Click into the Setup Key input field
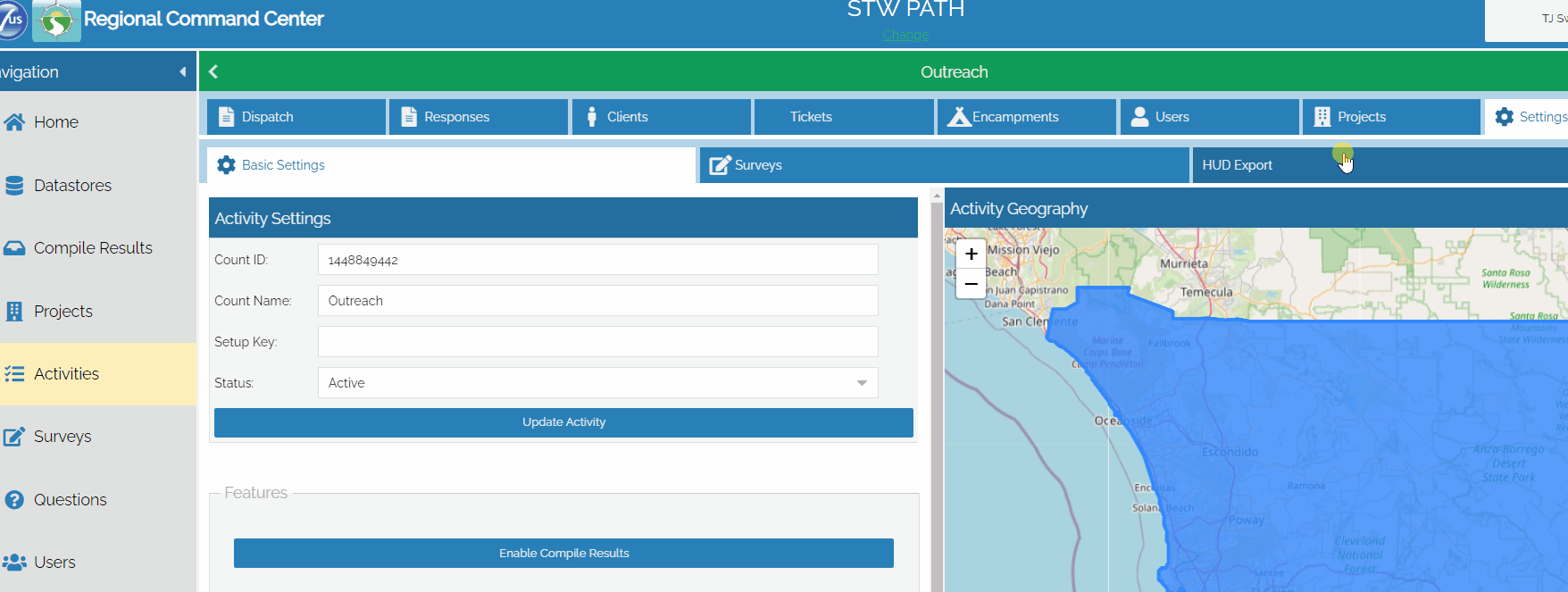Viewport: 1568px width, 592px height. [x=597, y=342]
